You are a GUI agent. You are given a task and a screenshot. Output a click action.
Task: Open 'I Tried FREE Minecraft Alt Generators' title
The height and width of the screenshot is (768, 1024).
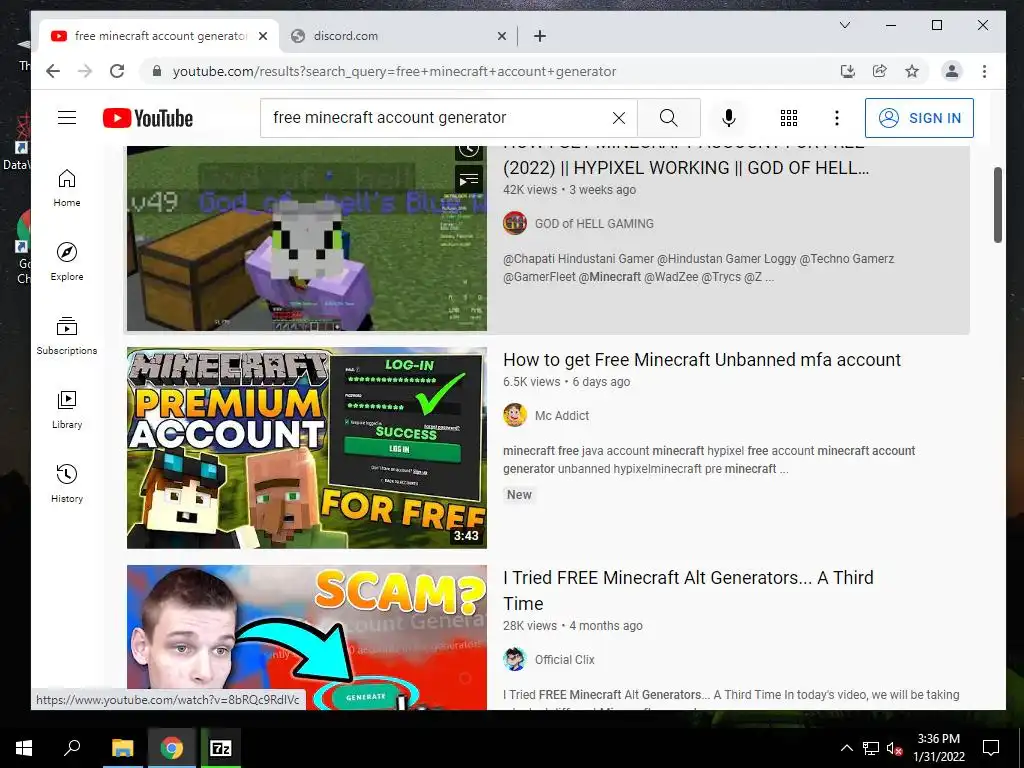point(688,590)
